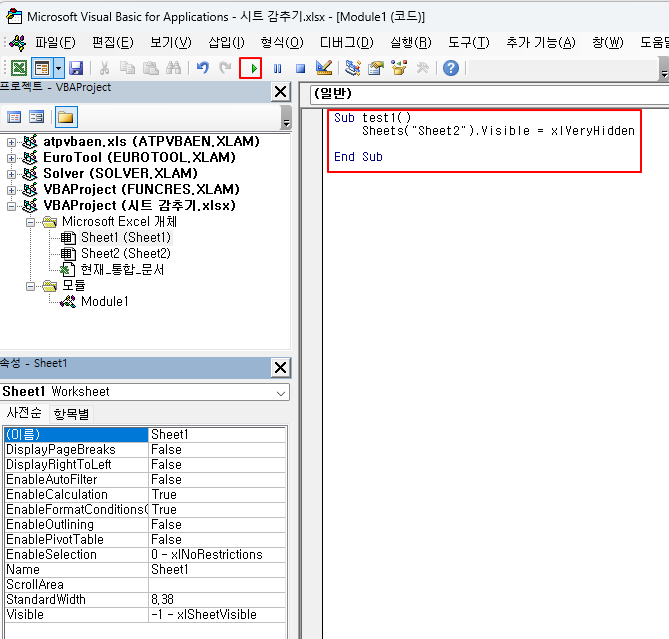Select Sheet2 (Sheet2) in the project tree
The height and width of the screenshot is (639, 669).
[126, 253]
